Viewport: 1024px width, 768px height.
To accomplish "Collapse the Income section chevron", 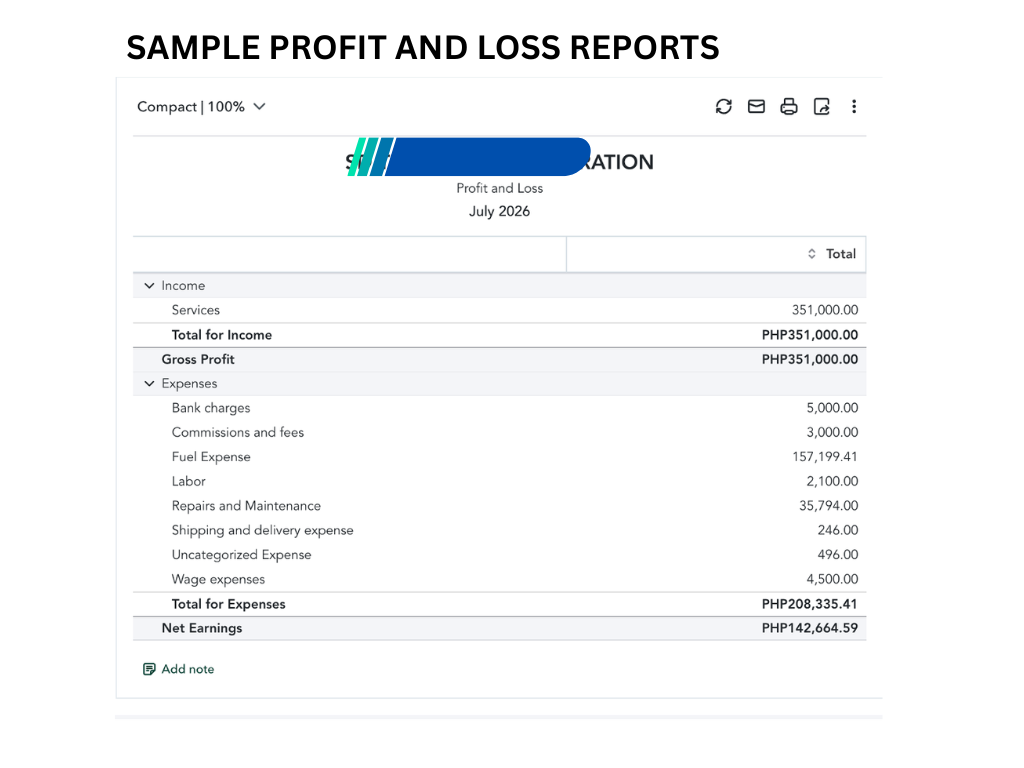I will (x=150, y=285).
